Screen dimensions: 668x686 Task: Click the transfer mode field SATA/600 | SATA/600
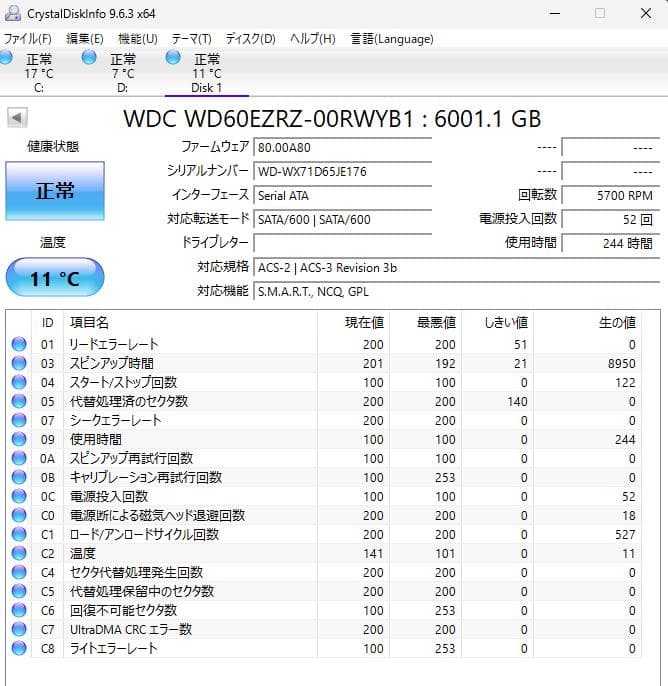coord(343,220)
